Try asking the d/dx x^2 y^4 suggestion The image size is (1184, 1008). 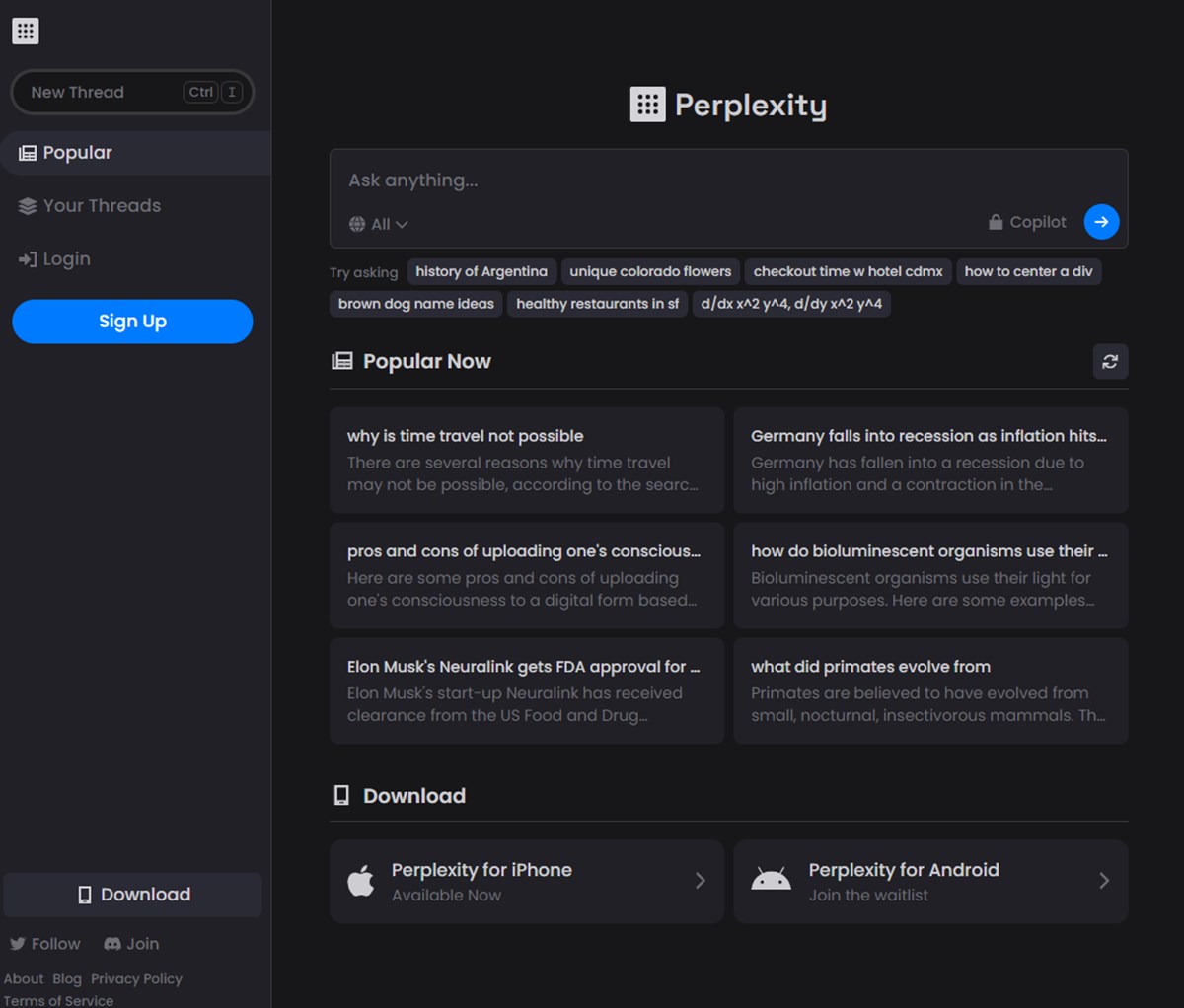click(791, 304)
